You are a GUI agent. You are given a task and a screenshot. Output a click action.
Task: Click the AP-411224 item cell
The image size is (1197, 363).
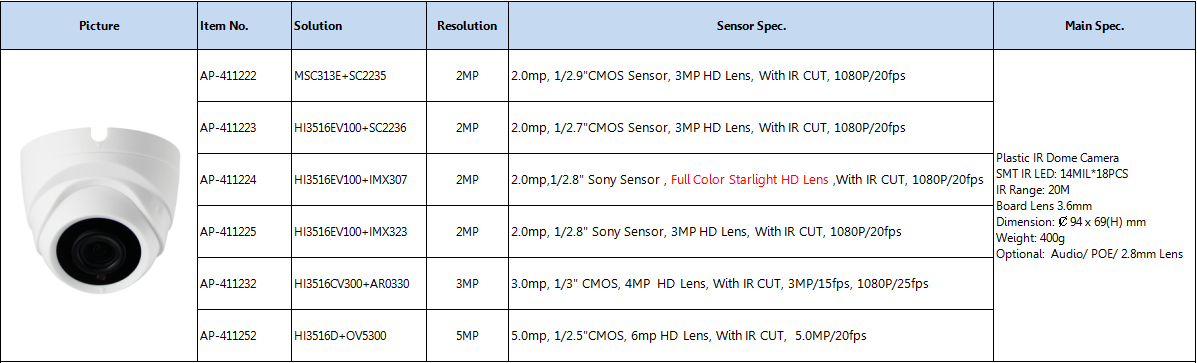point(244,179)
